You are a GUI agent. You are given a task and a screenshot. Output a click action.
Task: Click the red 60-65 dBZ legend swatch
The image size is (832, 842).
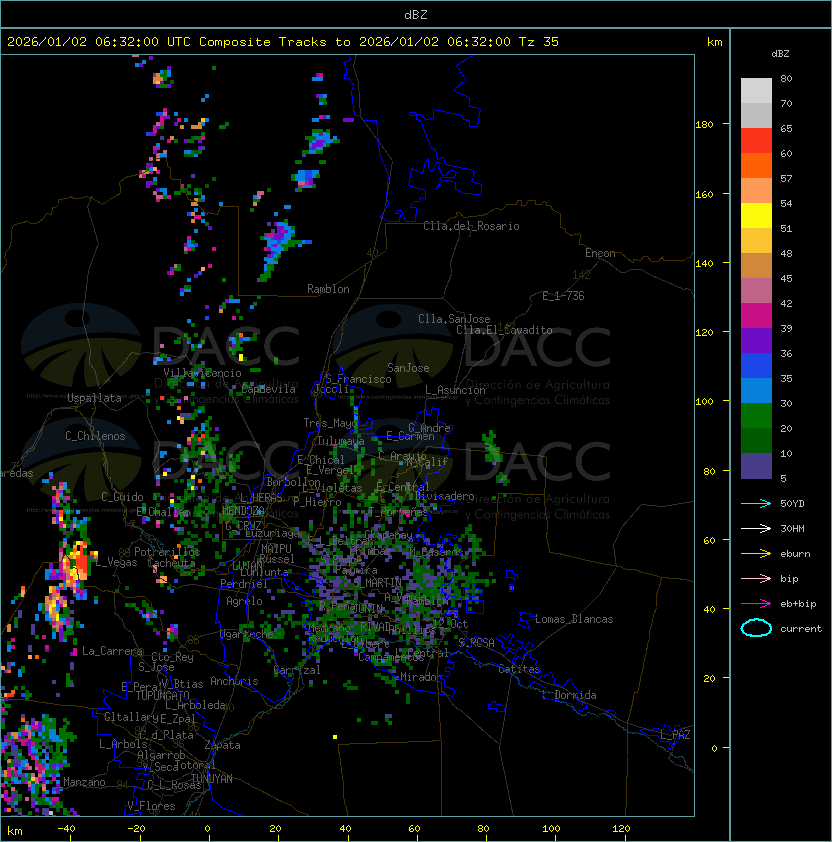[756, 140]
